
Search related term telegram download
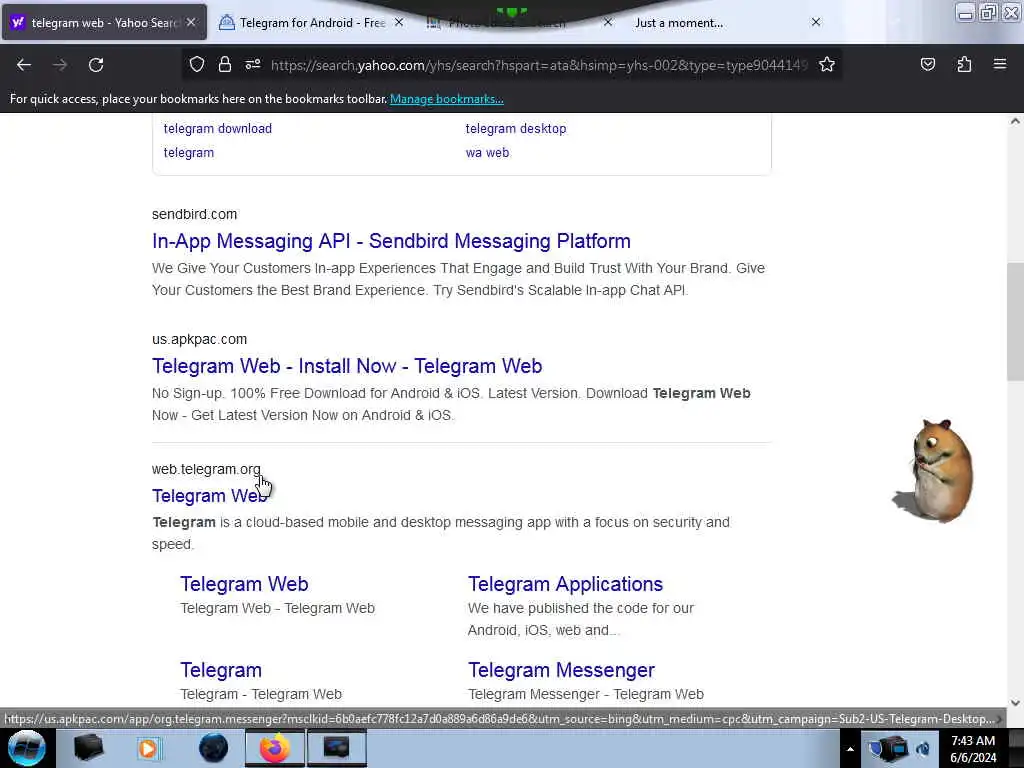point(217,129)
